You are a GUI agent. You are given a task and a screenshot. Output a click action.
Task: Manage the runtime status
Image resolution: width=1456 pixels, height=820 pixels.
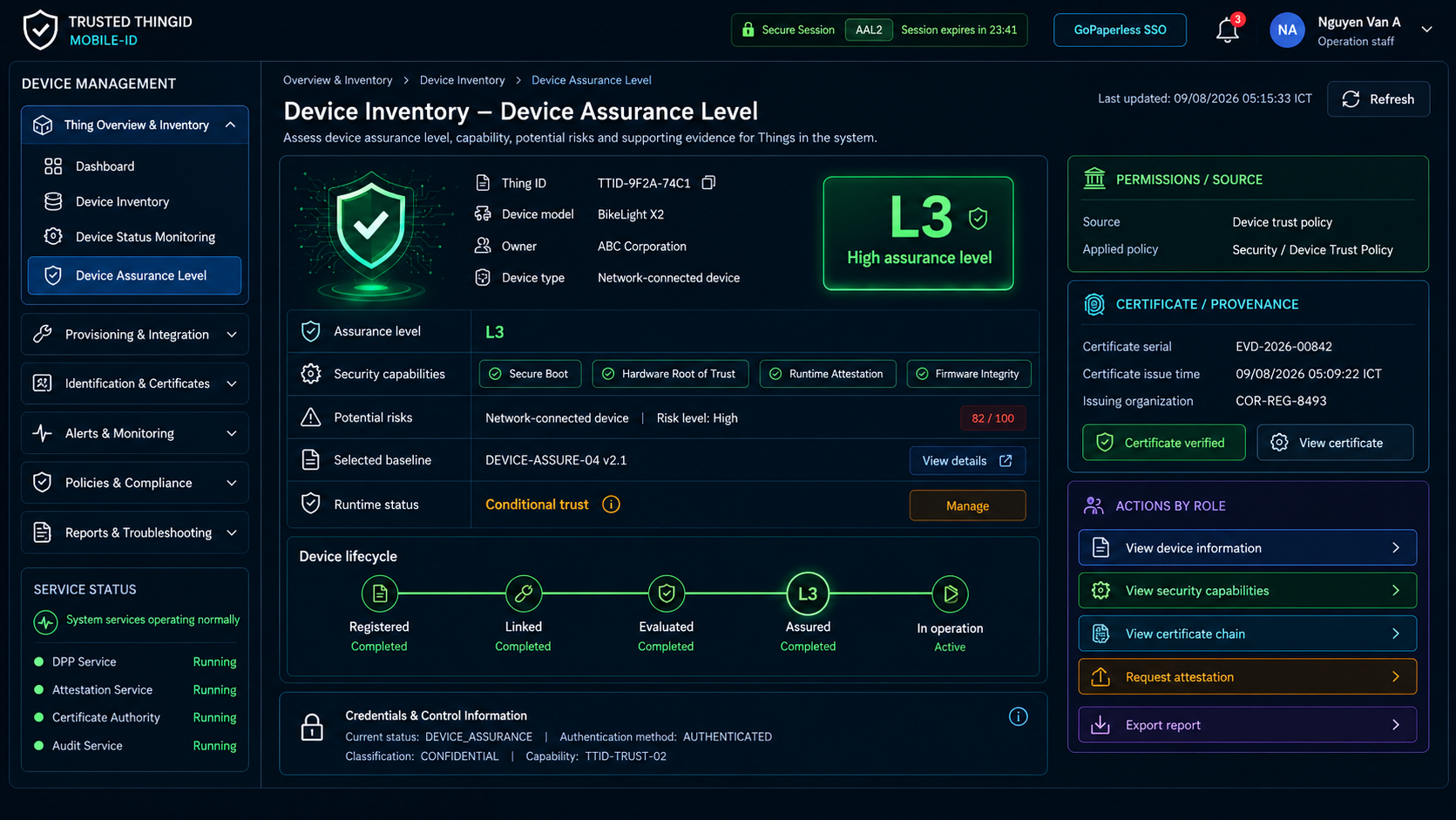[967, 505]
